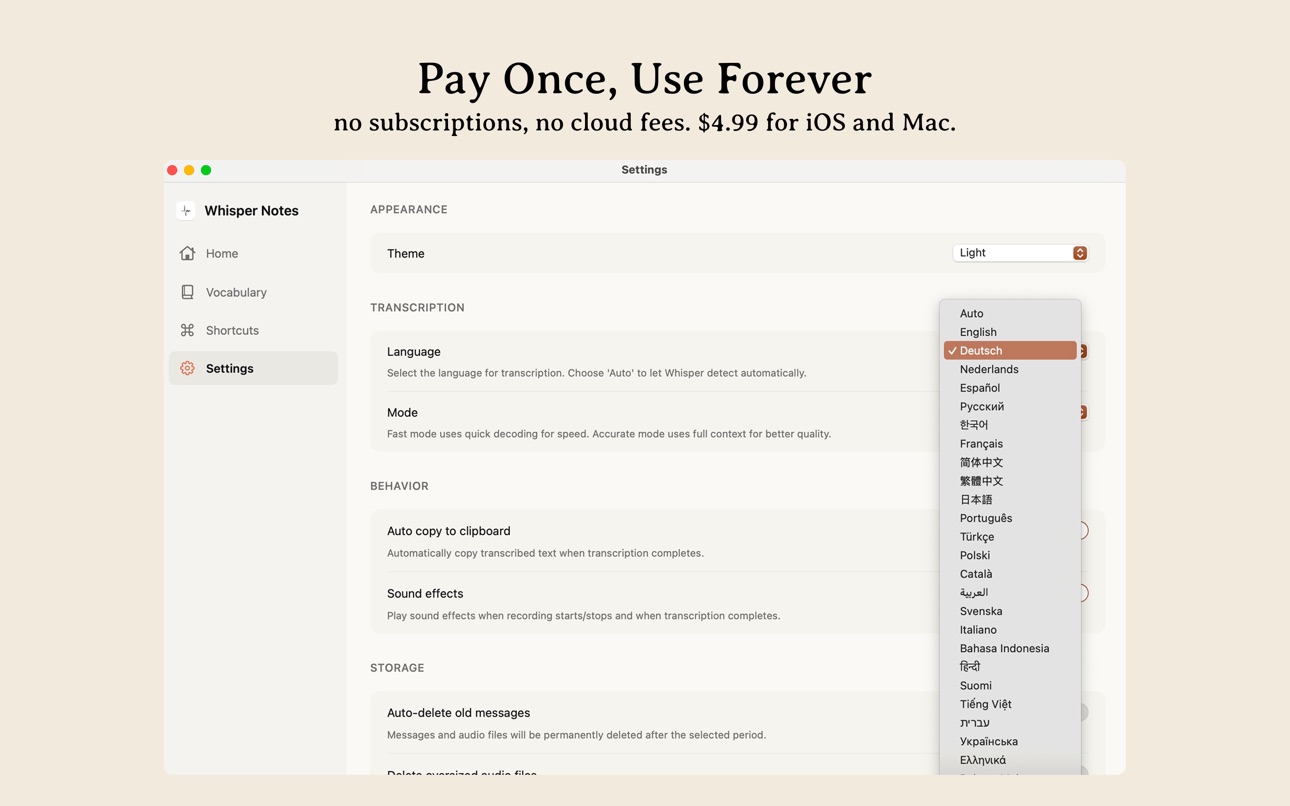Click the Auto-delete old messages label
This screenshot has height=806, width=1290.
pyautogui.click(x=458, y=713)
